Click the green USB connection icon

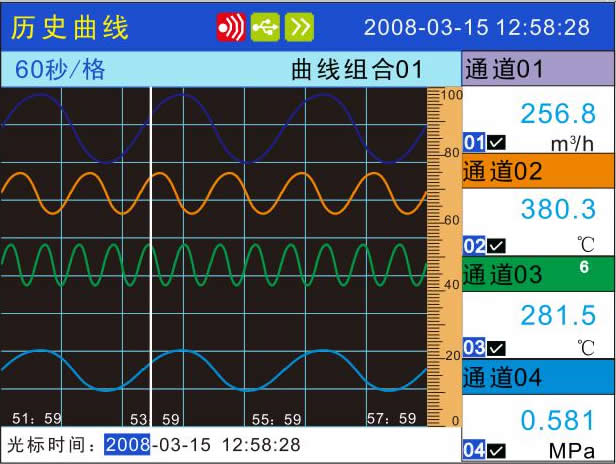tap(265, 28)
